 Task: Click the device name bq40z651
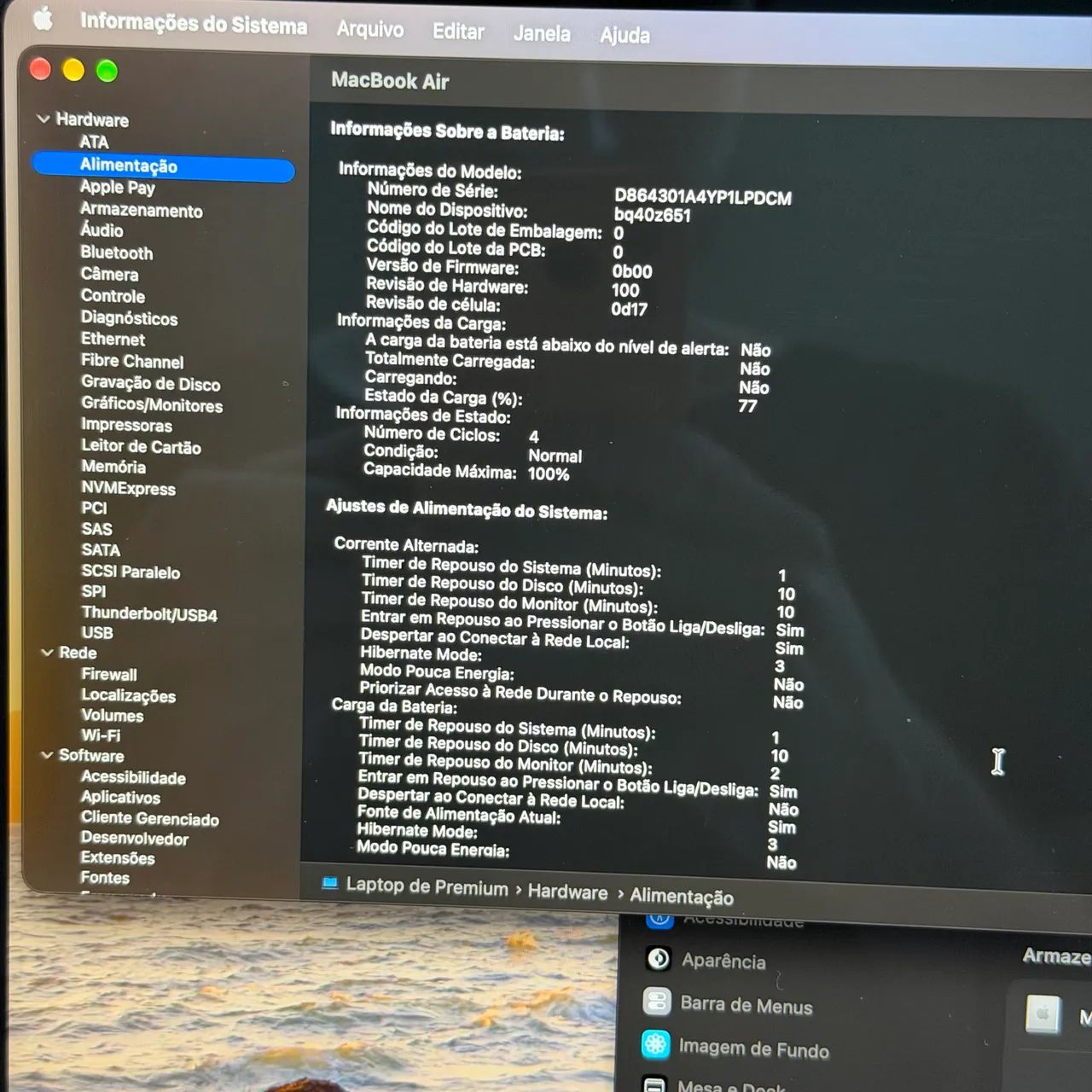[x=652, y=215]
